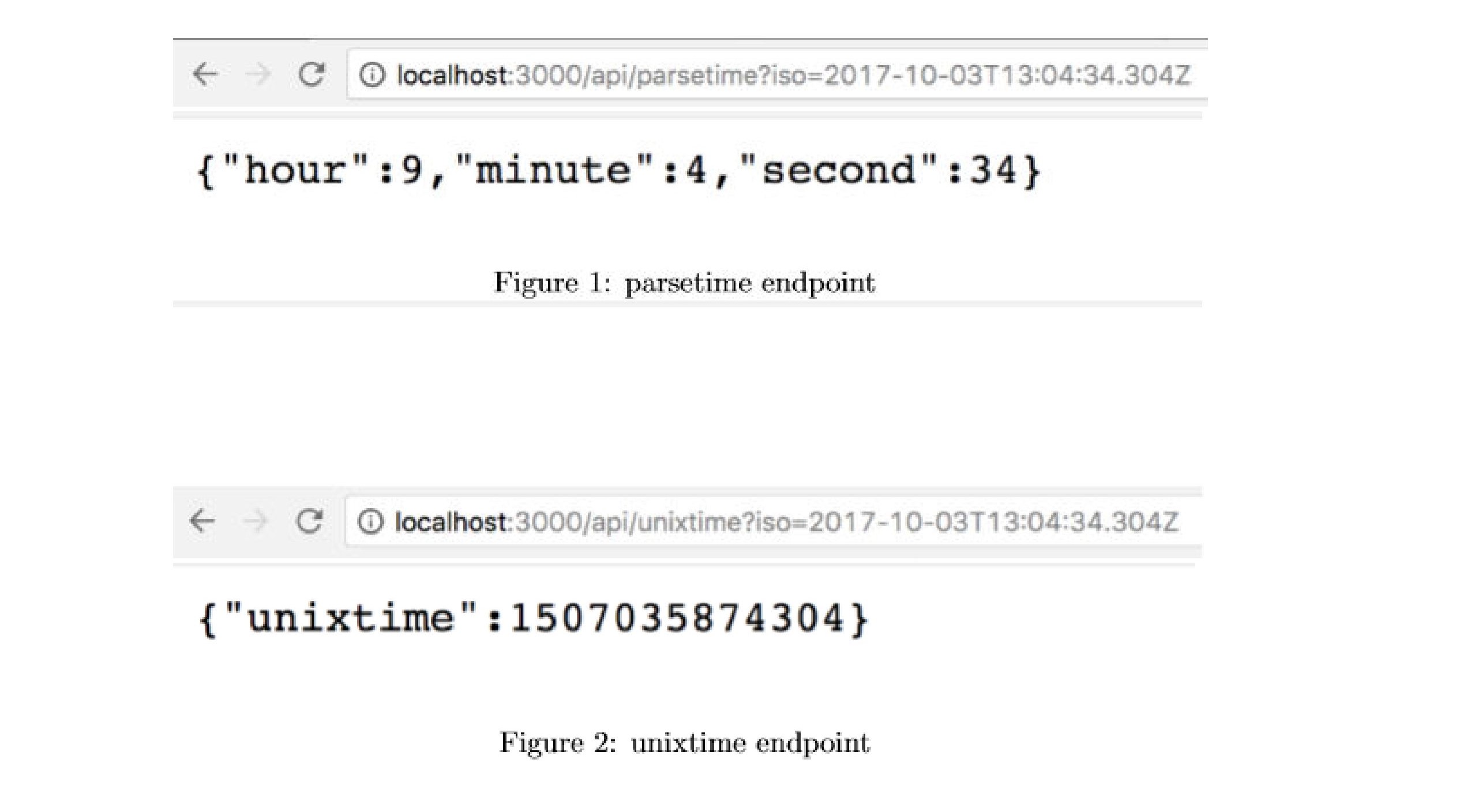Open site info icon beside the parsetime URL
1471x812 pixels.
[x=371, y=75]
